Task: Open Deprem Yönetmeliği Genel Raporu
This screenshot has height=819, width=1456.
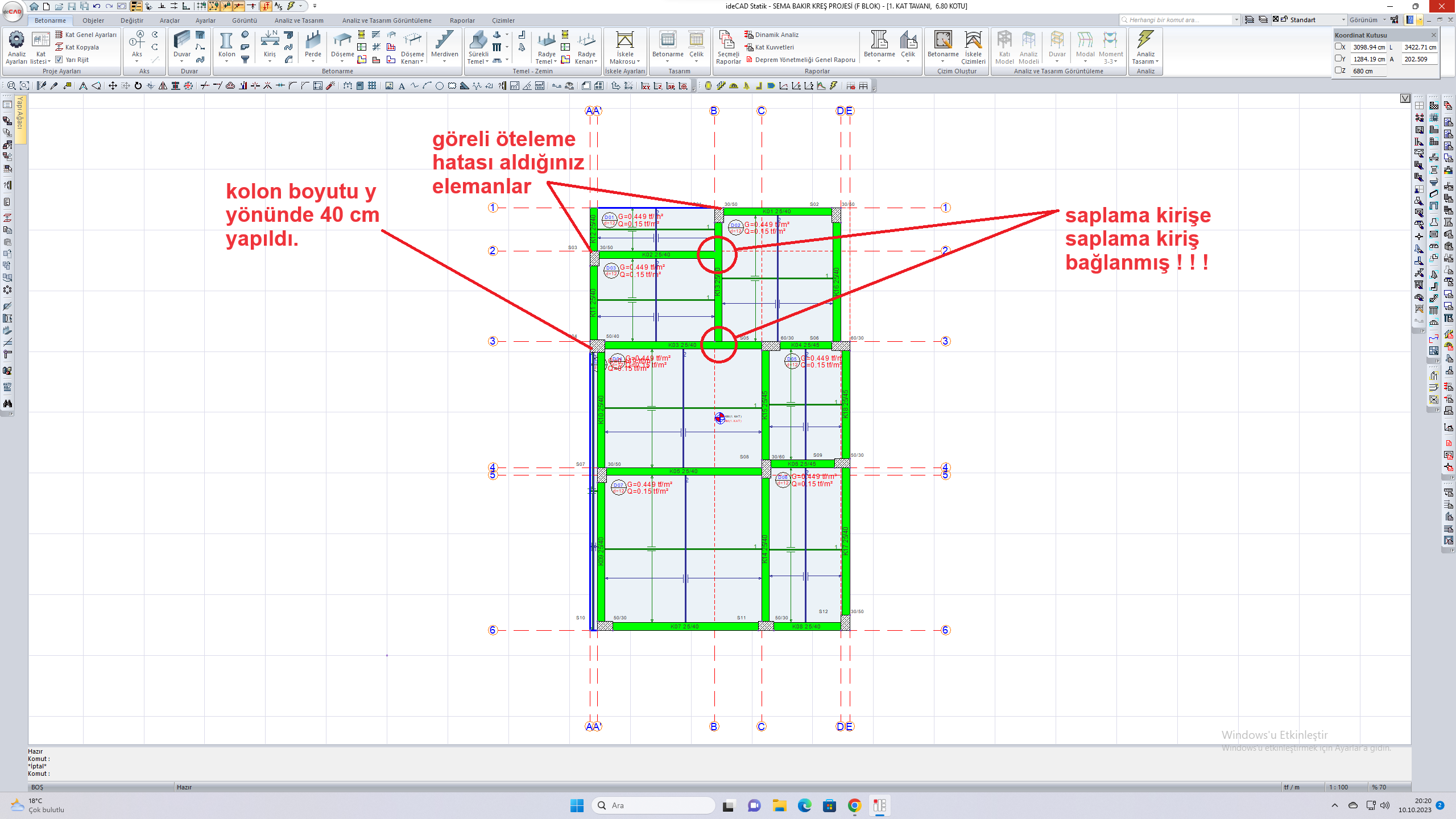Action: click(800, 60)
